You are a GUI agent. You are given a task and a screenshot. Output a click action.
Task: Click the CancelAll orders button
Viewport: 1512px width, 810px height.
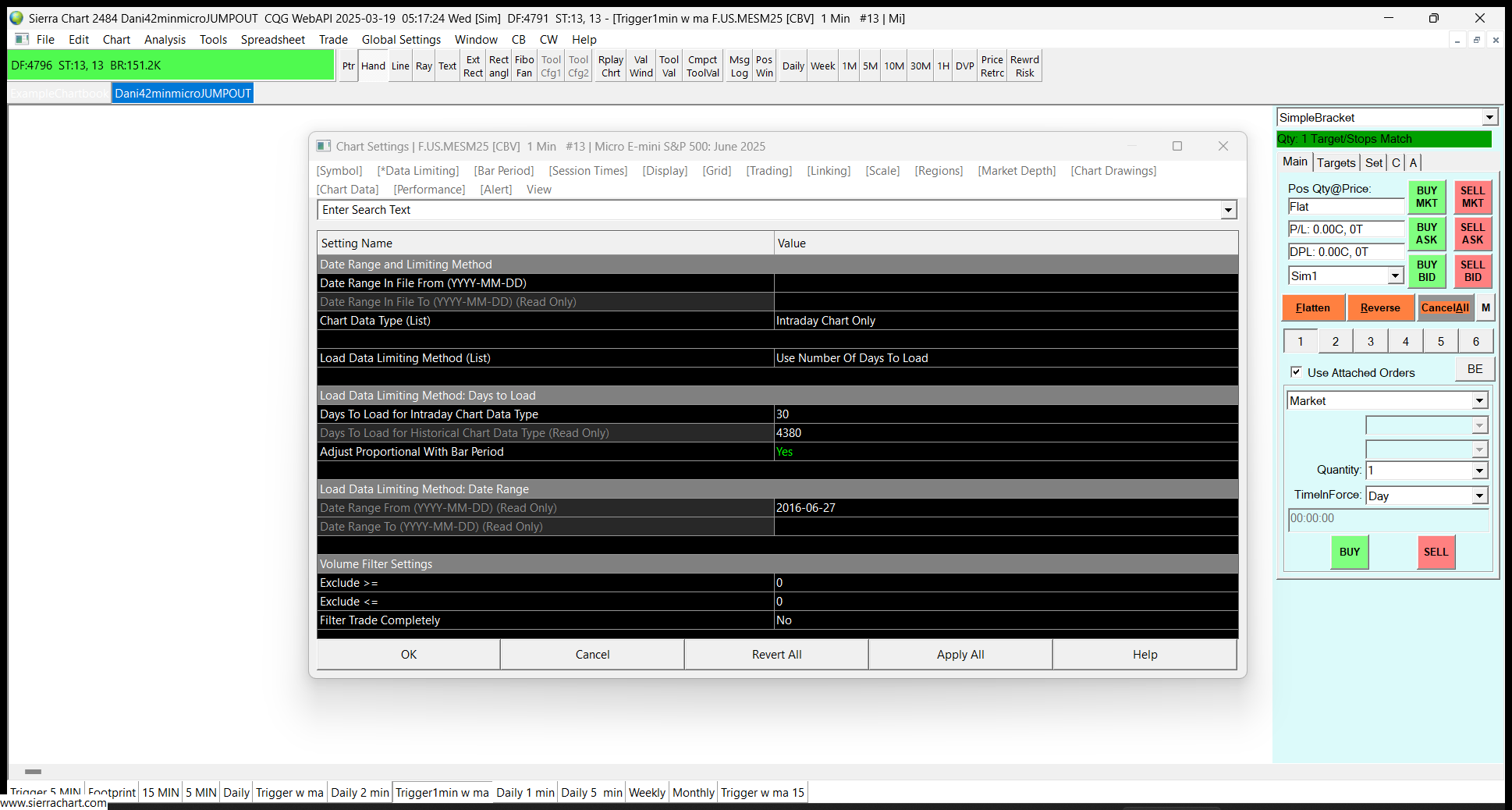tap(1445, 307)
